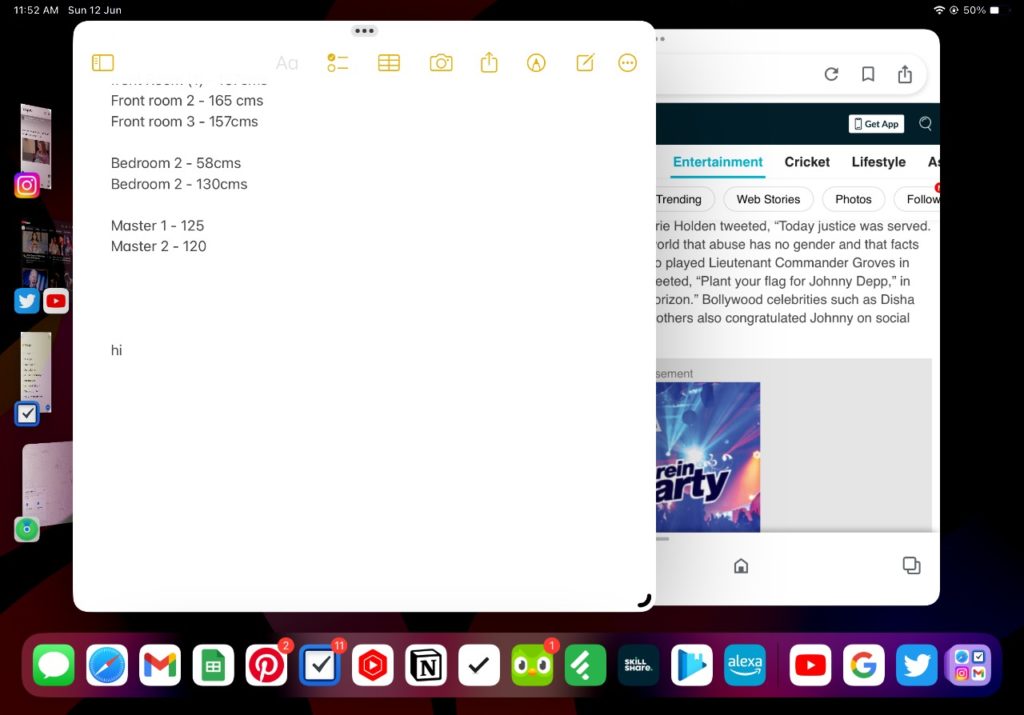Switch to the Cricket tab
The image size is (1024, 715).
click(807, 162)
